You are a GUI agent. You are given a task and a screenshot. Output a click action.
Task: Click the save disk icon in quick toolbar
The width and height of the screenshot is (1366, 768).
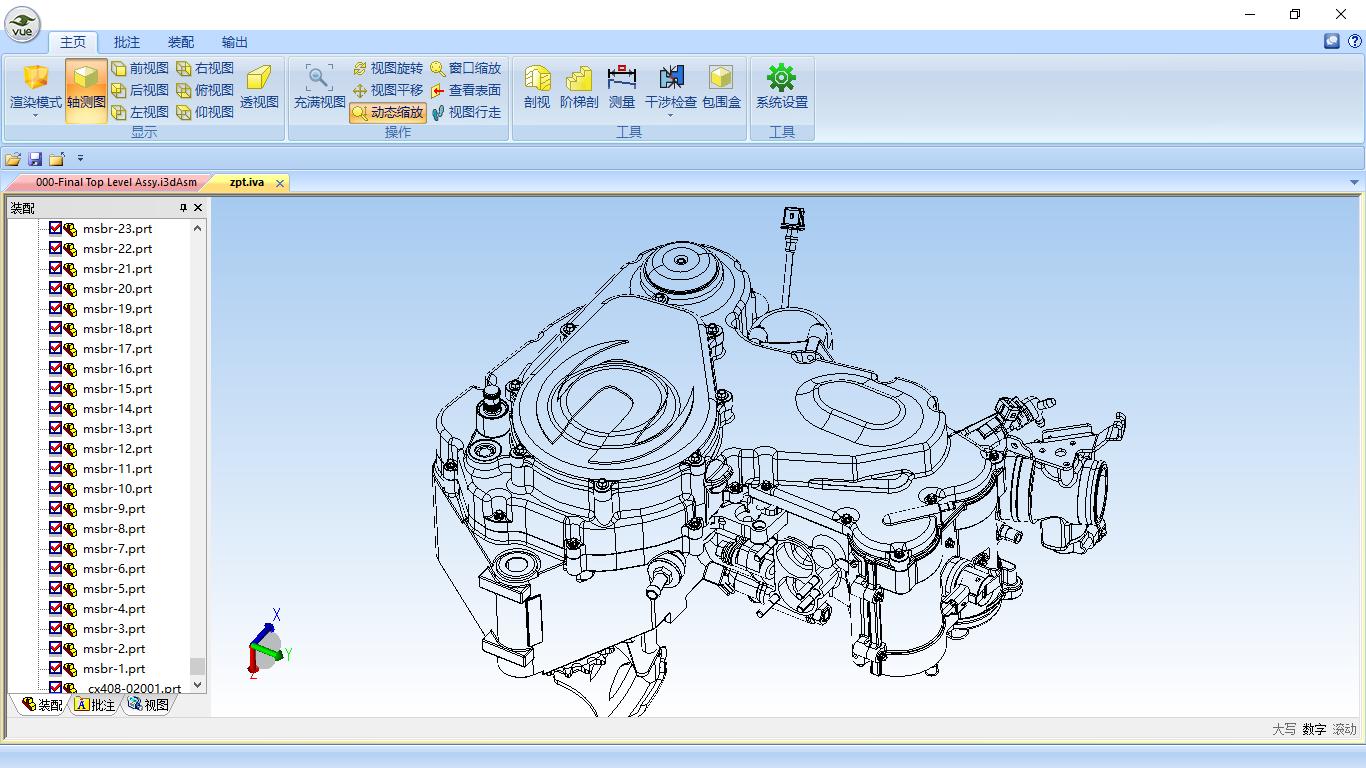tap(35, 158)
